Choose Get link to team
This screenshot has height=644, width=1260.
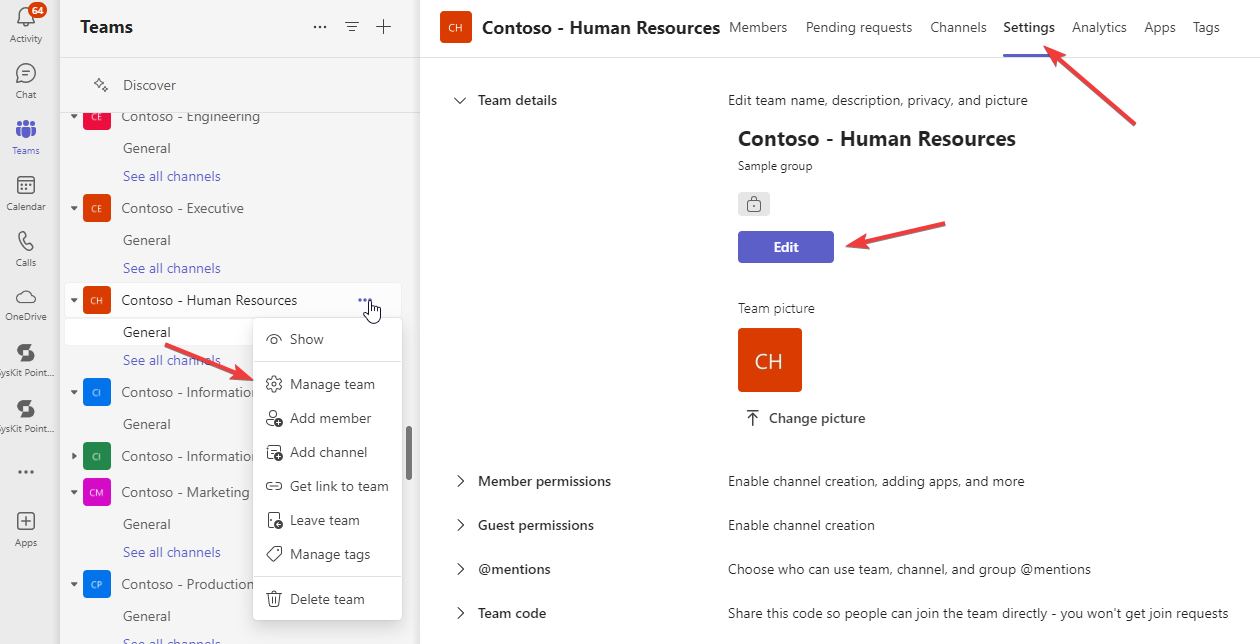(x=327, y=486)
